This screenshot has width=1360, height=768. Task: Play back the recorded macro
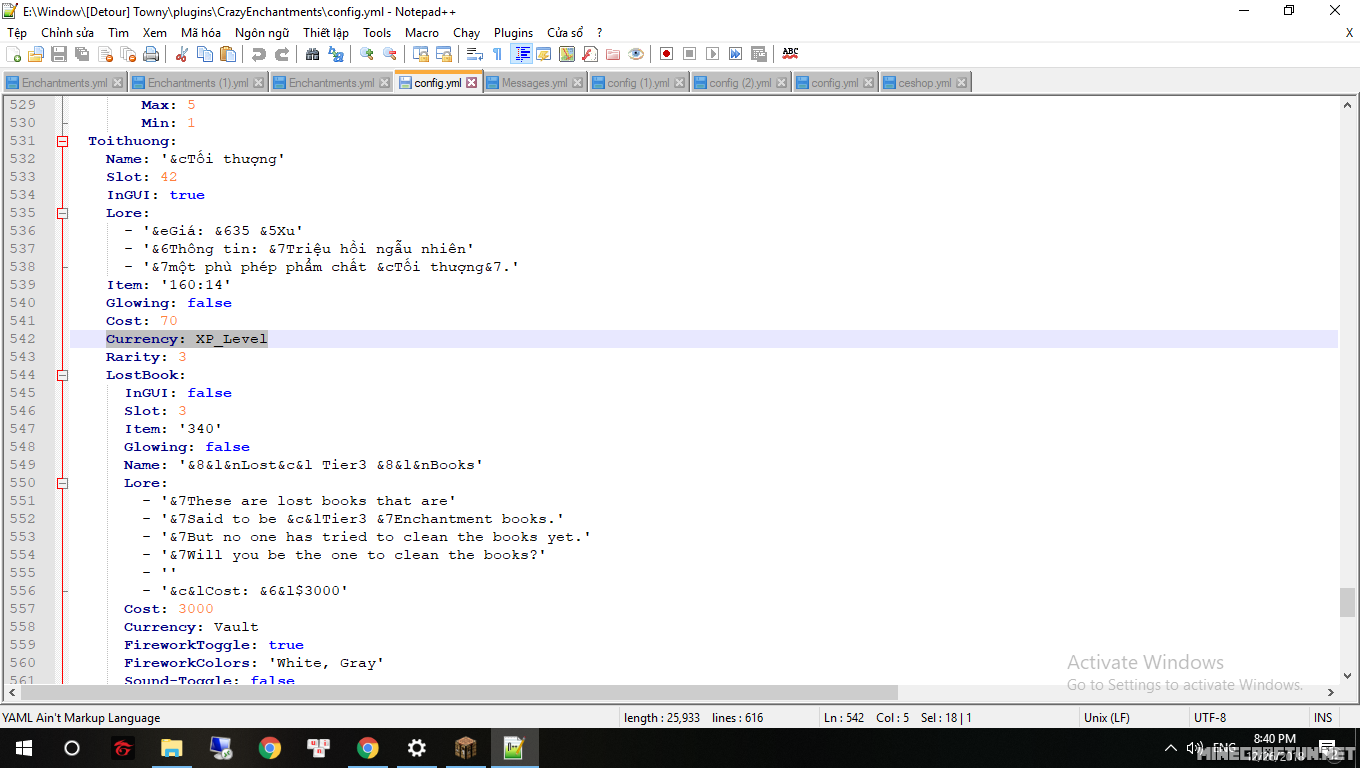pyautogui.click(x=712, y=54)
